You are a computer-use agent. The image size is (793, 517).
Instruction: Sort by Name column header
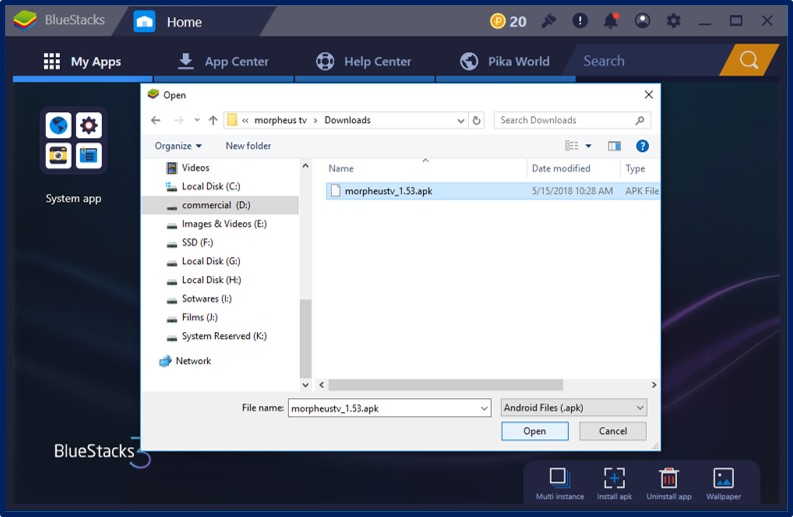[x=341, y=168]
